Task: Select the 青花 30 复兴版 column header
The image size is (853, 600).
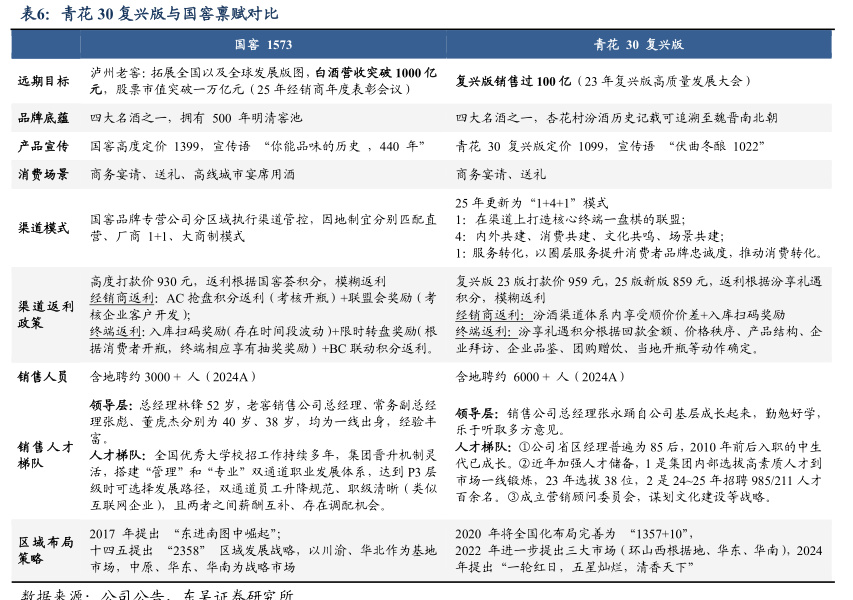Action: 638,45
